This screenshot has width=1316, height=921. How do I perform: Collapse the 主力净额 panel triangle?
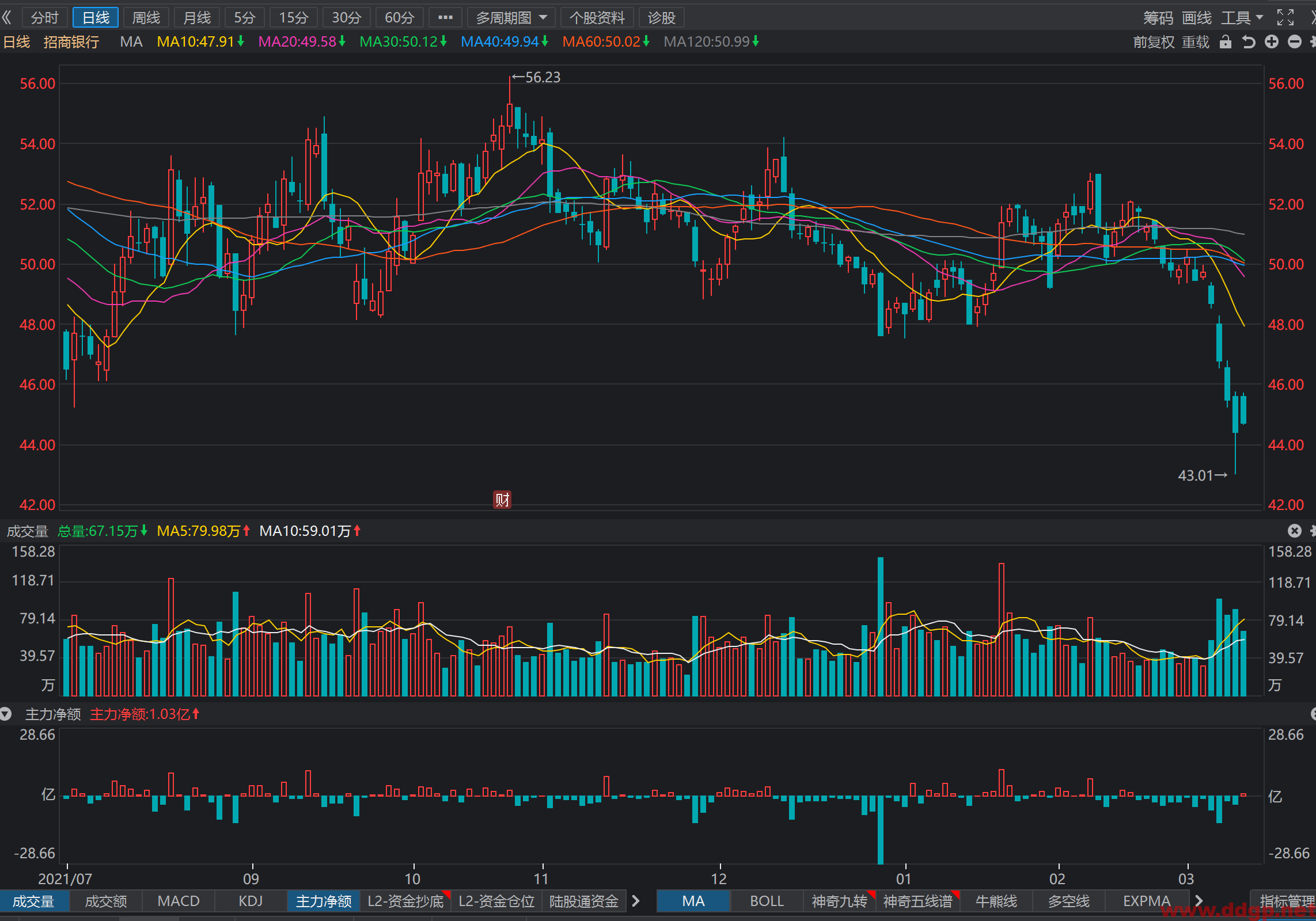click(6, 714)
